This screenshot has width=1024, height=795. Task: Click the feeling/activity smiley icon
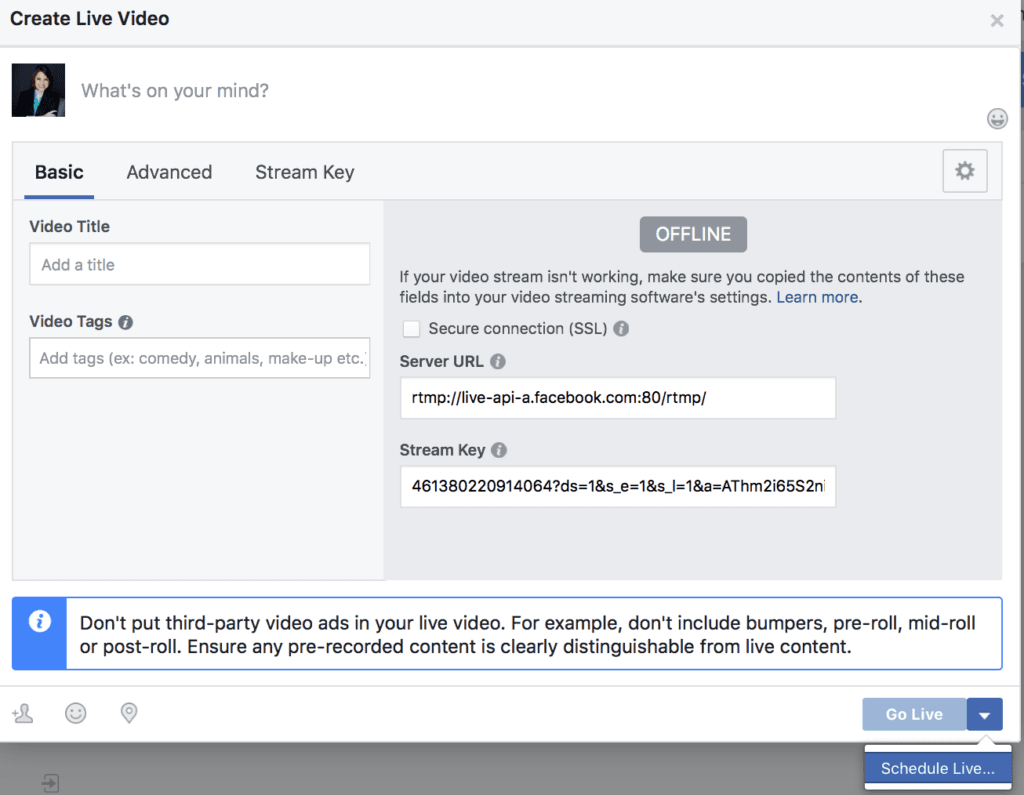tap(75, 713)
